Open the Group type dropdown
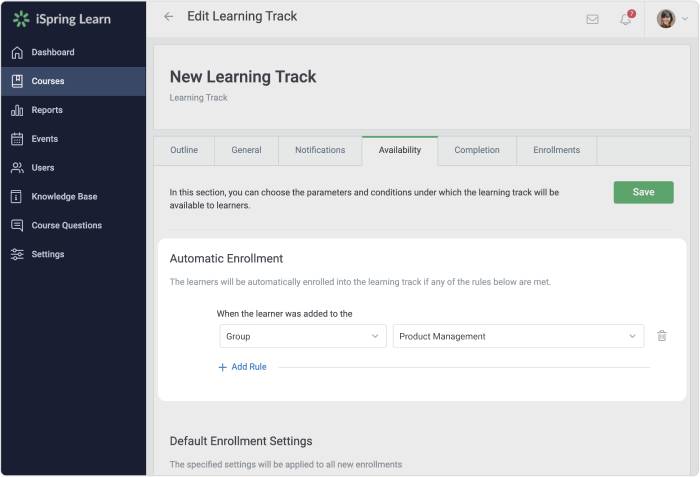 (x=303, y=336)
